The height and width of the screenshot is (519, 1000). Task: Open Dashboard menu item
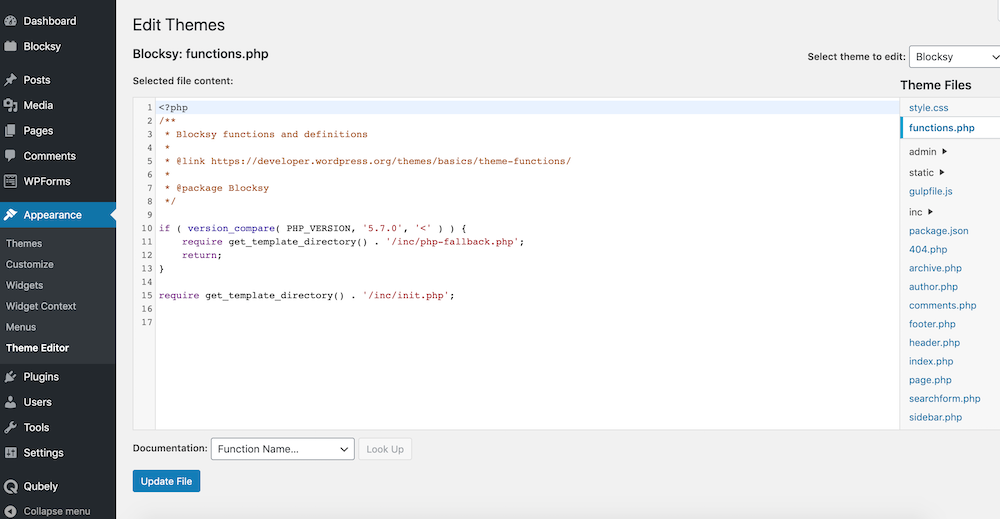(50, 21)
